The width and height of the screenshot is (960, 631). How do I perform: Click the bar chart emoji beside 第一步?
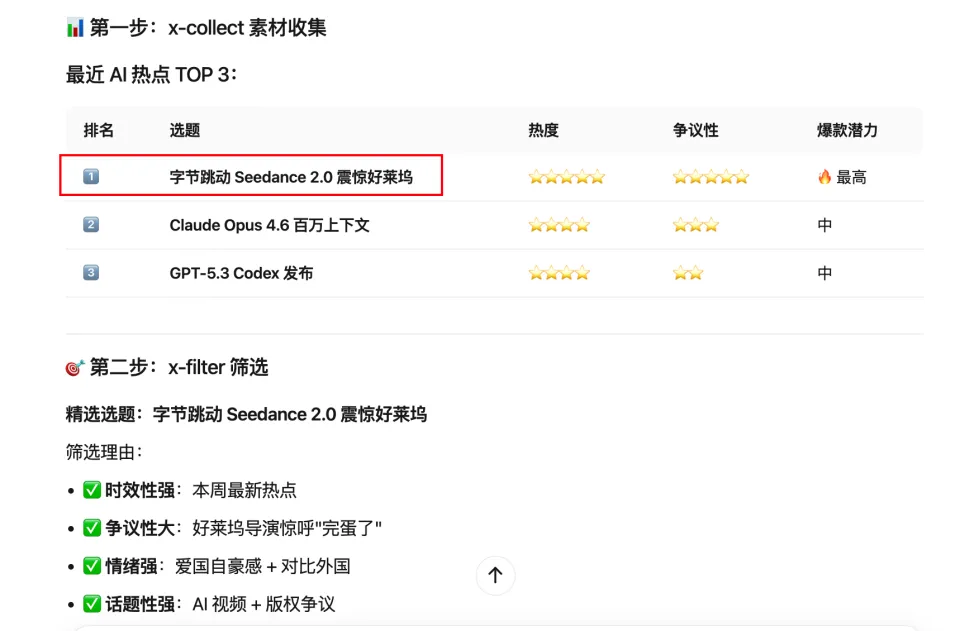[x=76, y=28]
